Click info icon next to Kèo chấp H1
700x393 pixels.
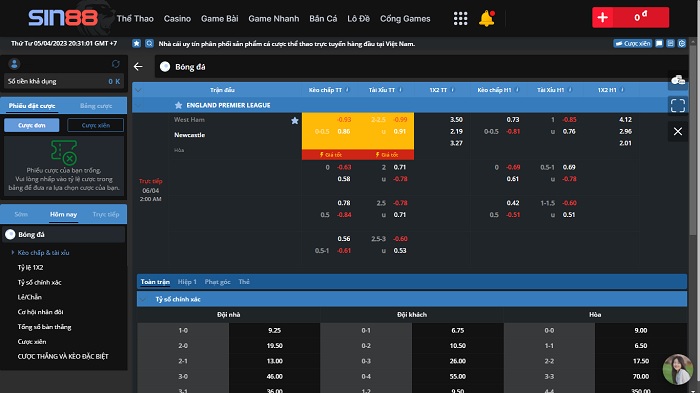click(517, 90)
